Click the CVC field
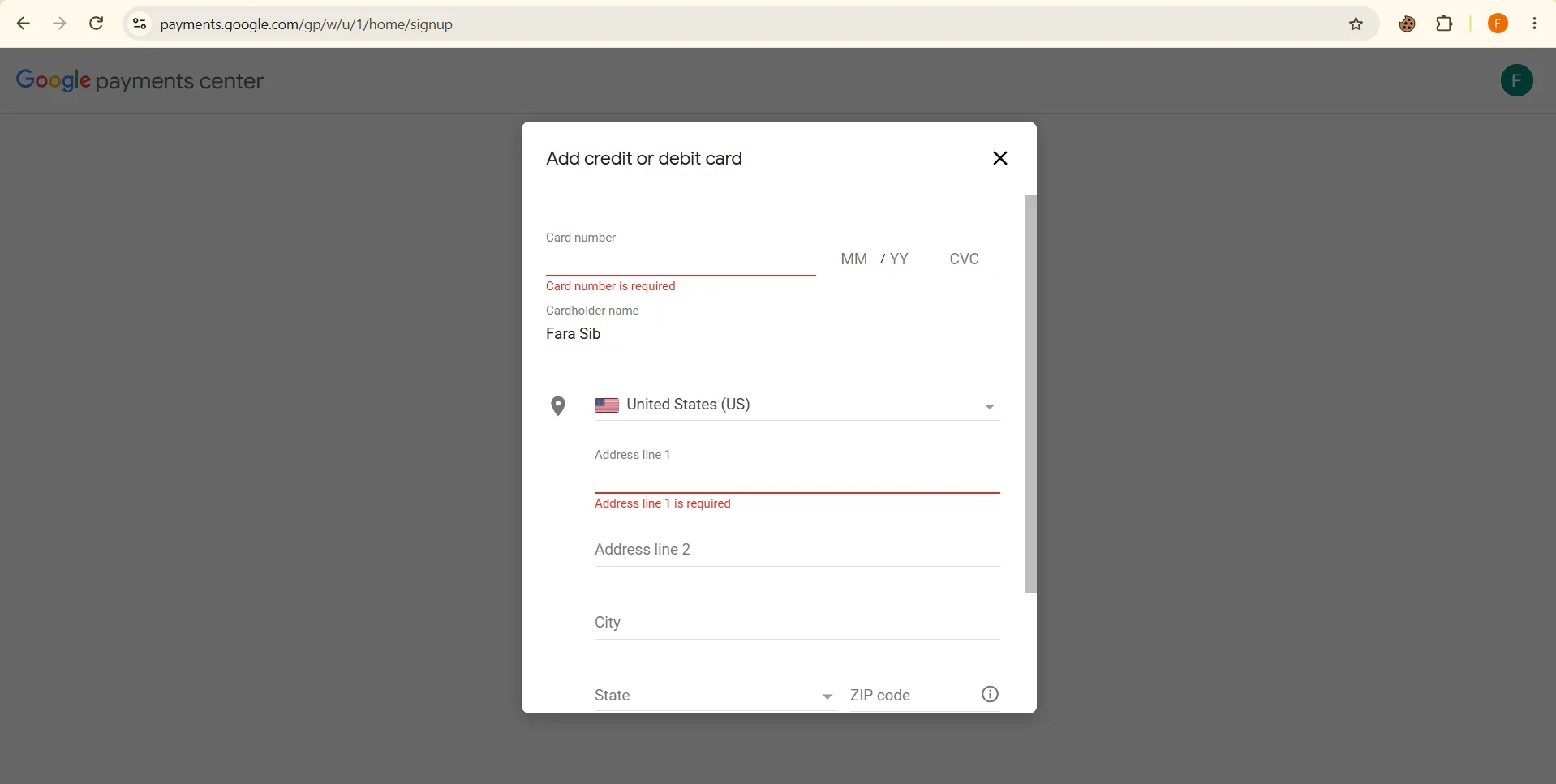This screenshot has height=784, width=1556. (x=974, y=259)
